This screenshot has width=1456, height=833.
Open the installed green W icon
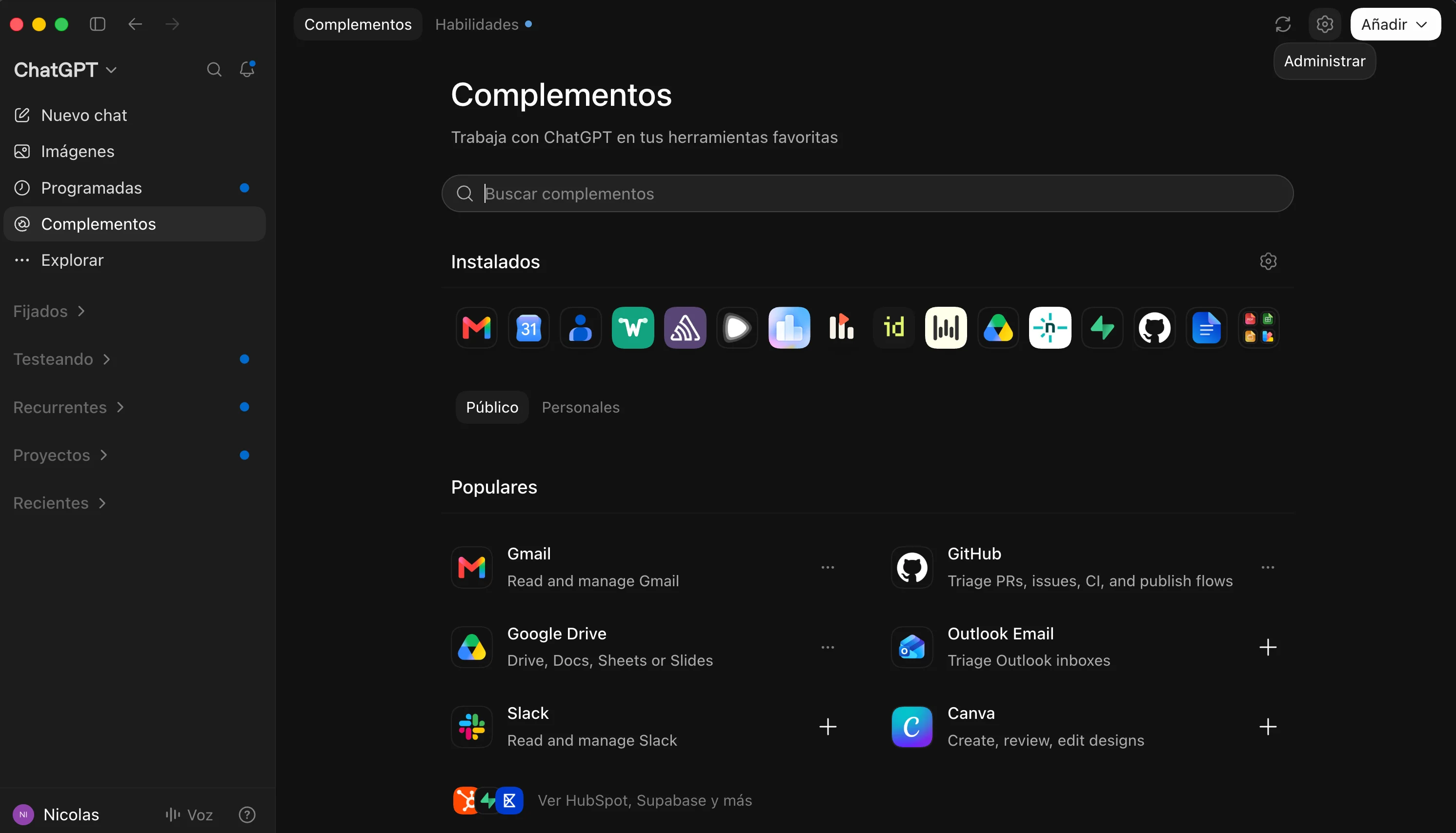pos(632,328)
